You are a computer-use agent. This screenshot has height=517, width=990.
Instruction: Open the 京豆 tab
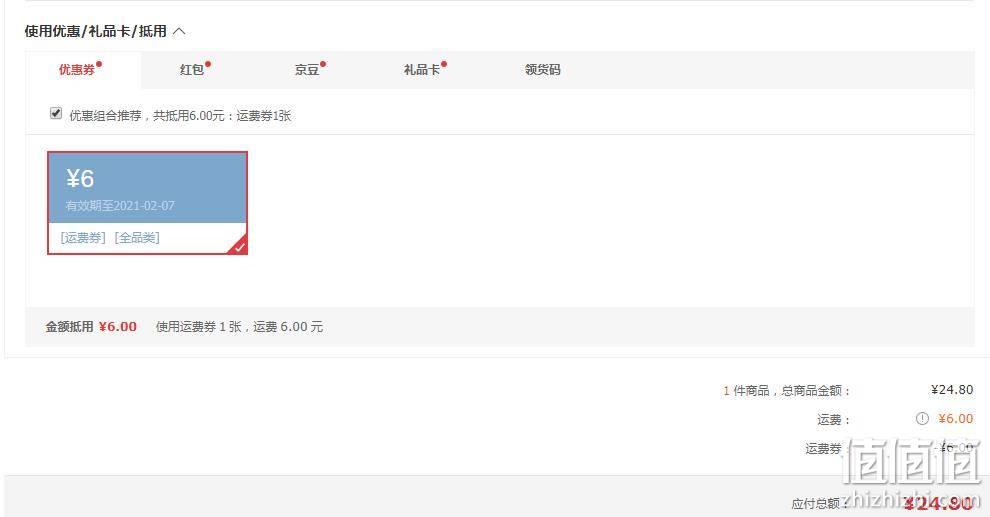[x=309, y=69]
